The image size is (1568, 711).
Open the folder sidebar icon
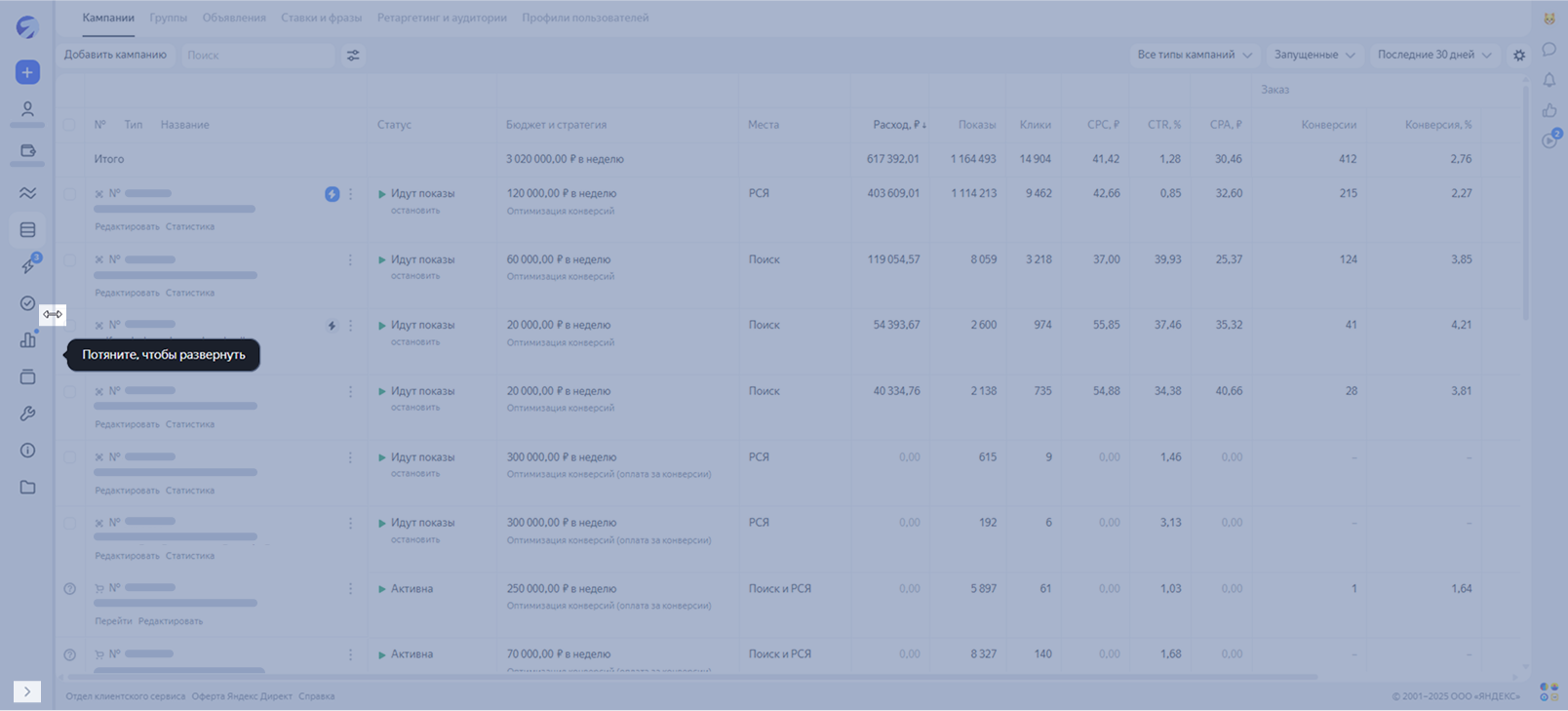coord(27,487)
